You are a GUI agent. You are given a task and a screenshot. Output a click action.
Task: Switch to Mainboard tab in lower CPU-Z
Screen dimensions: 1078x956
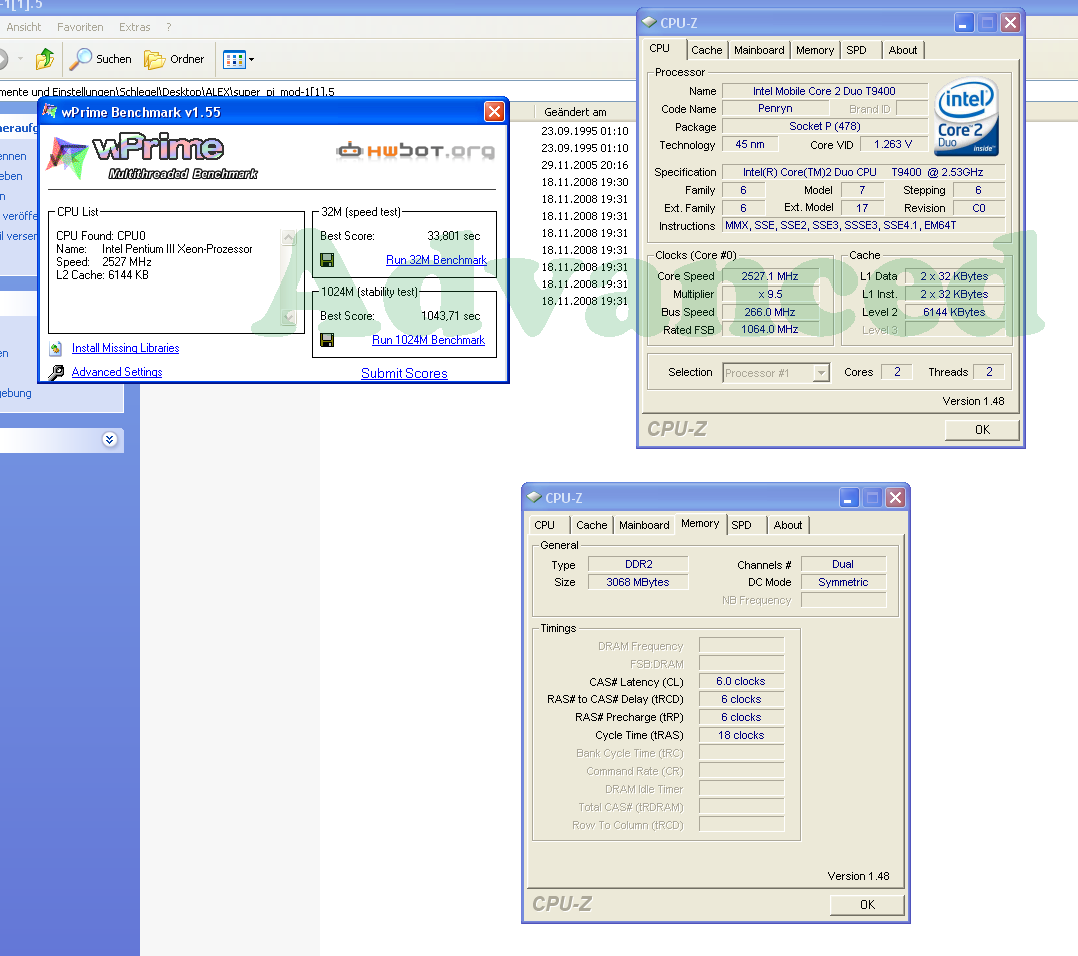coord(644,525)
